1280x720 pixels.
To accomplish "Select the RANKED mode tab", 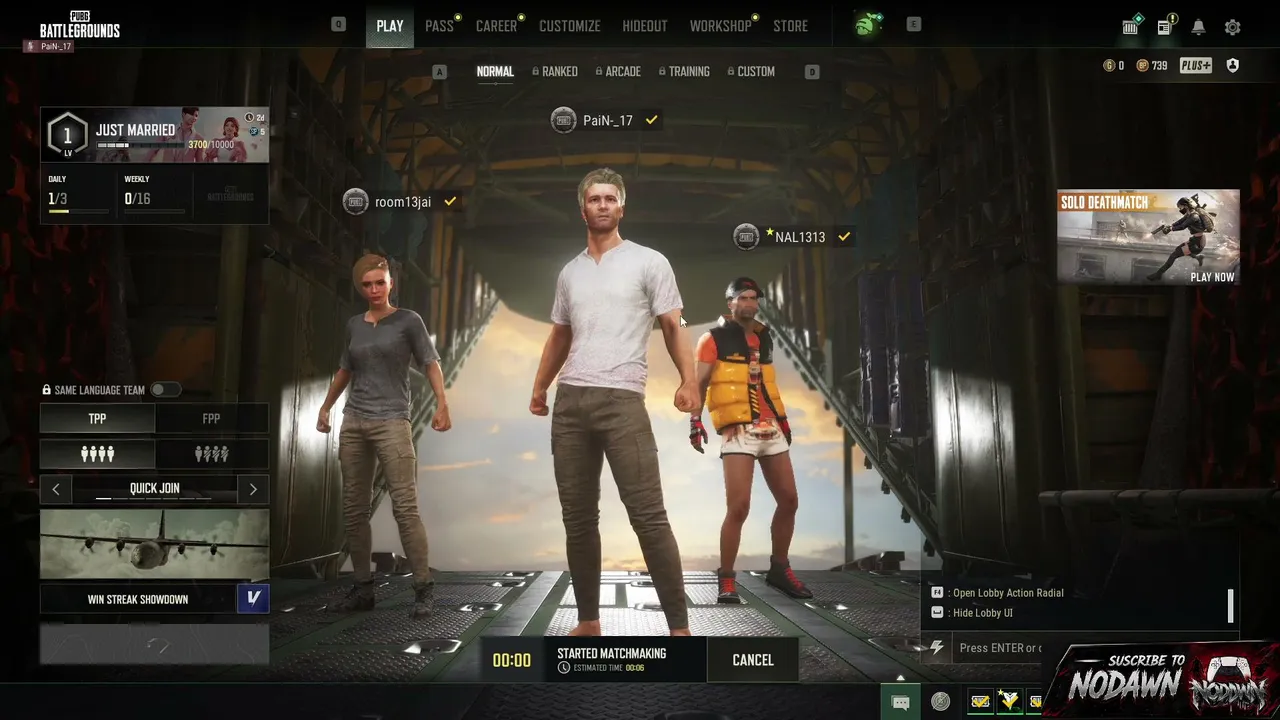I will (555, 72).
